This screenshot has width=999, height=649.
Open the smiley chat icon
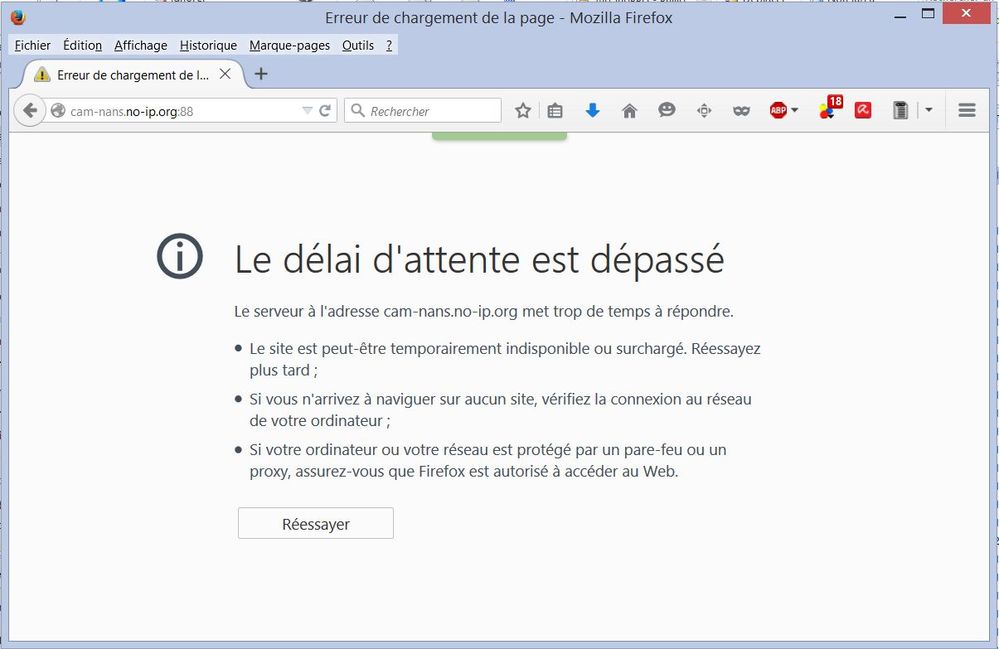coord(666,110)
